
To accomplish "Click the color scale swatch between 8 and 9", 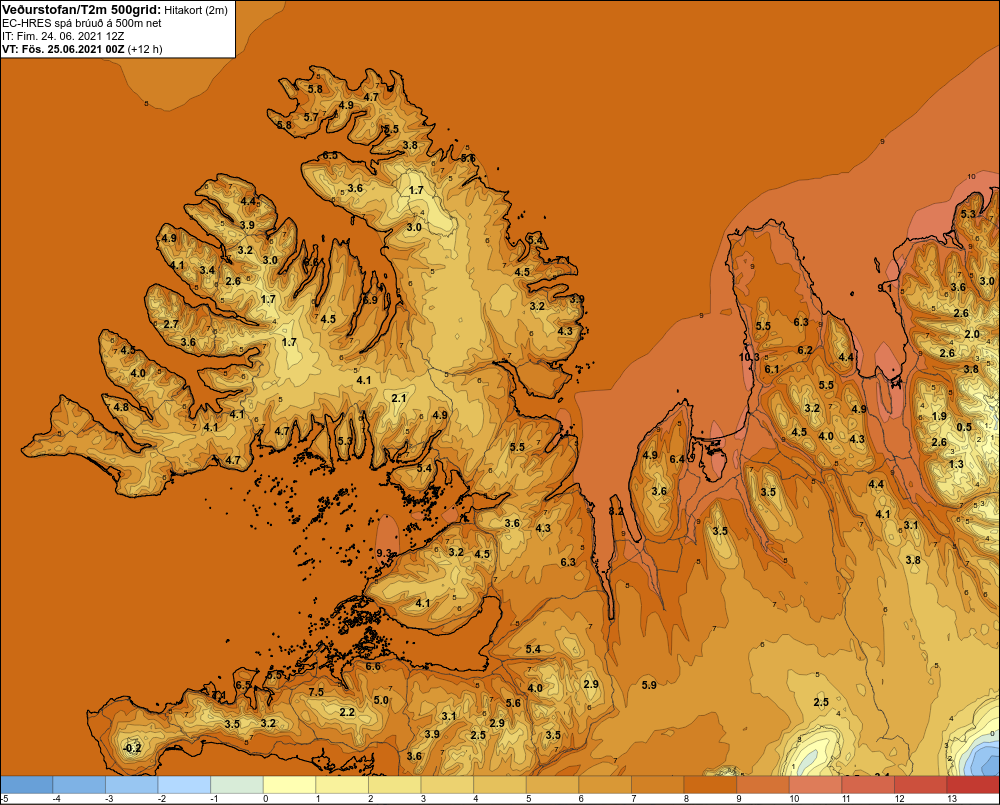I will click(710, 785).
